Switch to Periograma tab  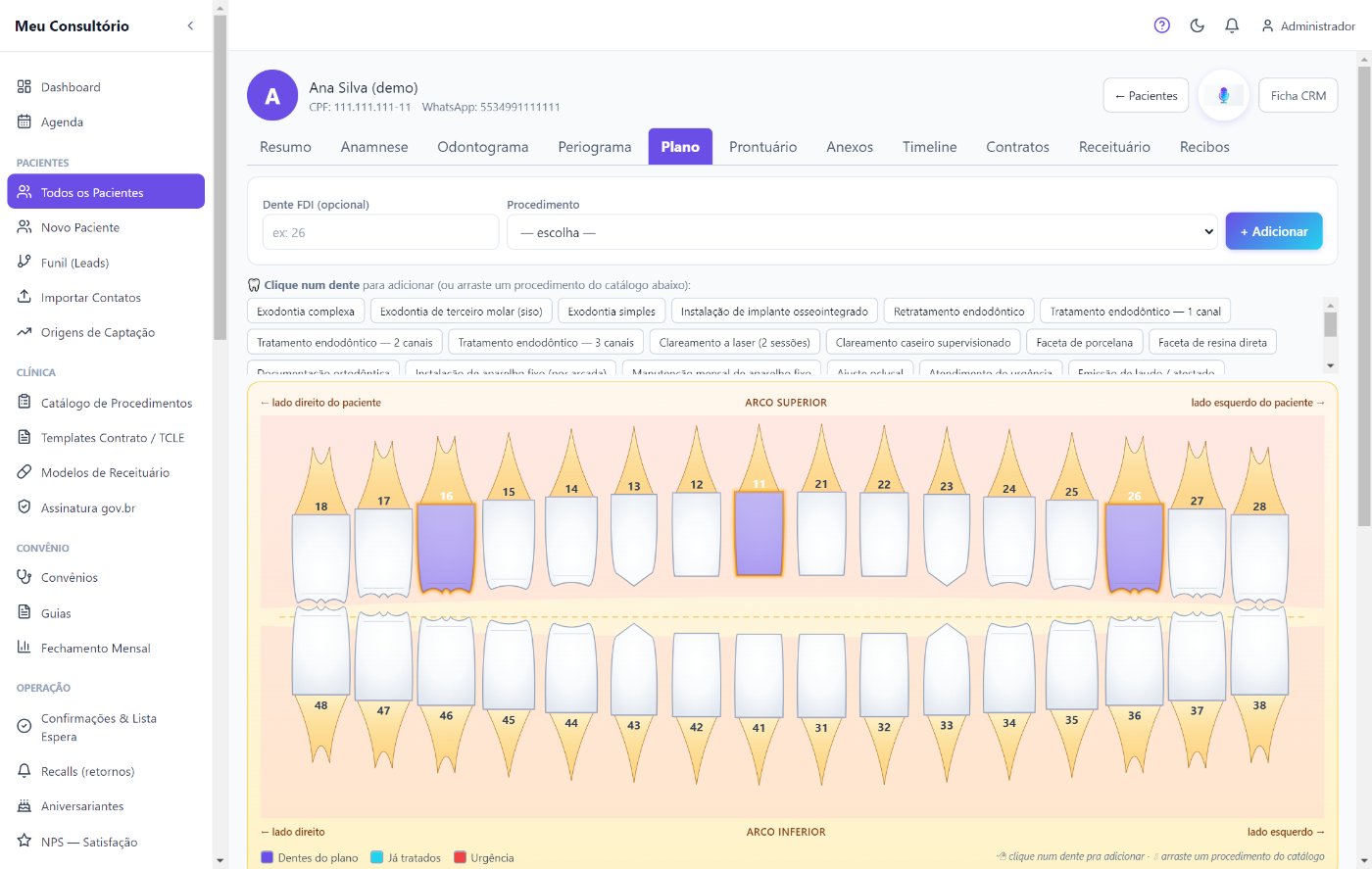[594, 147]
